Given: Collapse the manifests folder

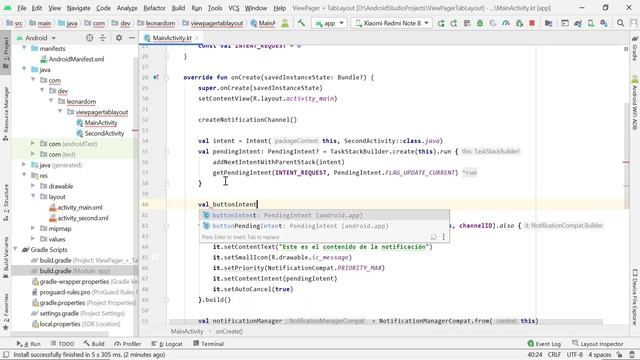Looking at the screenshot, I should click(x=24, y=49).
